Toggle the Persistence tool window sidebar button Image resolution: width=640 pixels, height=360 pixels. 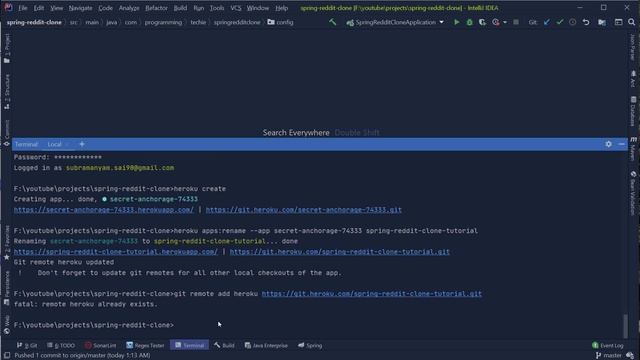[x=7, y=288]
